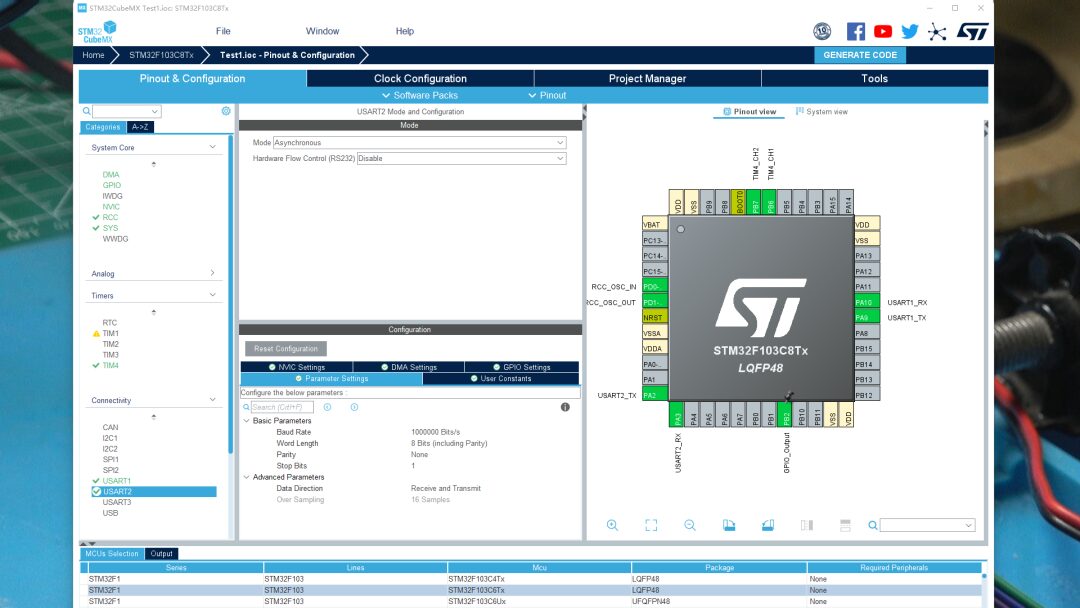This screenshot has width=1080, height=608.
Task: Click pin PA3 on the chip
Action: pyautogui.click(x=677, y=415)
